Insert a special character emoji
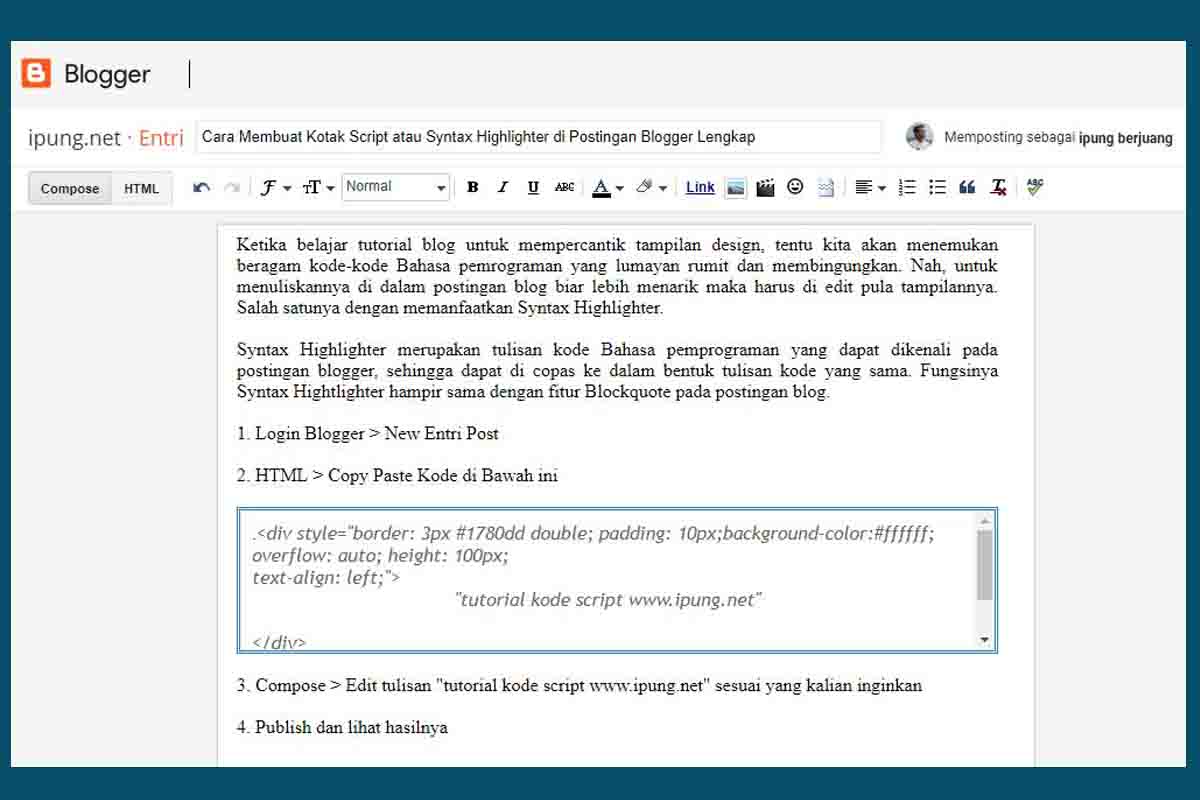The image size is (1200, 800). click(x=795, y=186)
